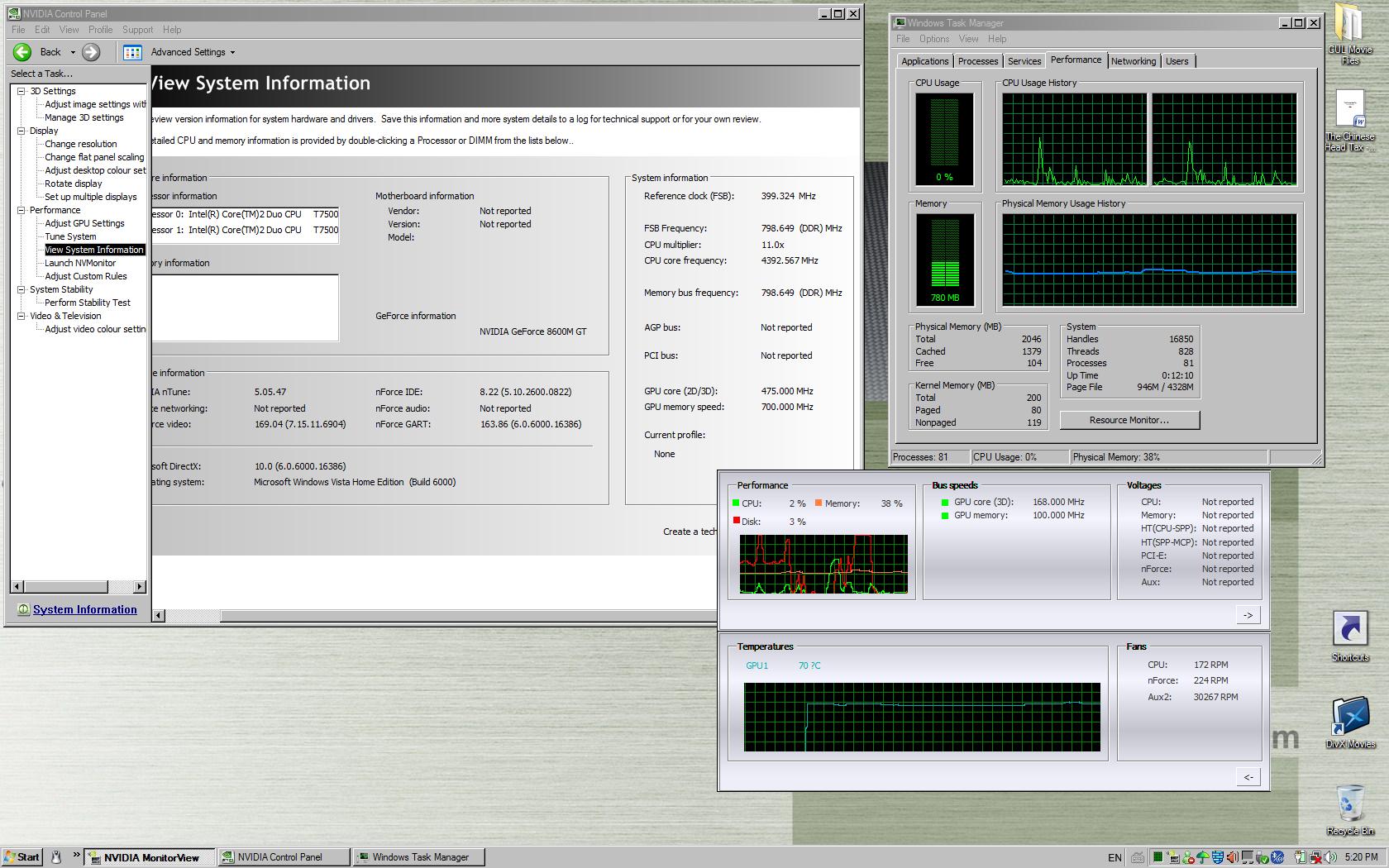Click the right-arrow button in the Voltages panel

point(1248,615)
